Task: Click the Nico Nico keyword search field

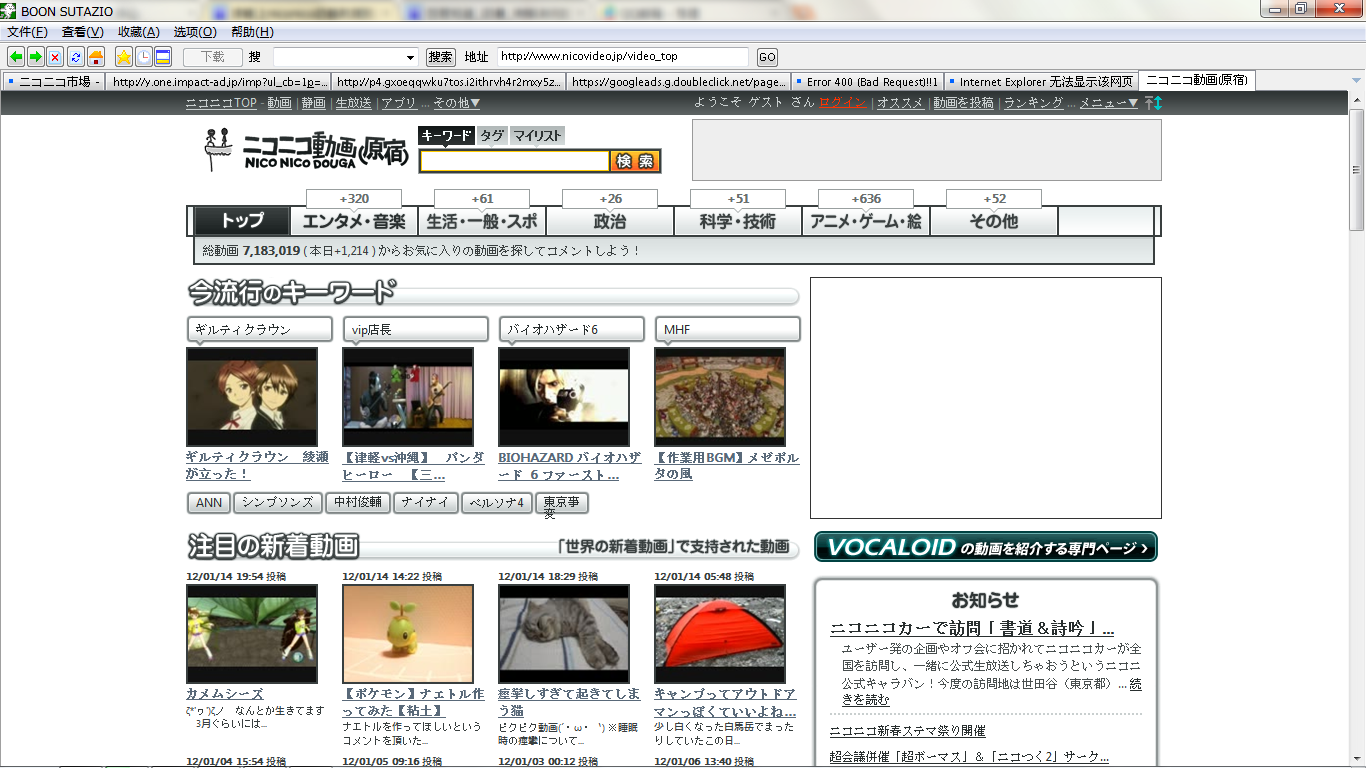Action: coord(514,161)
